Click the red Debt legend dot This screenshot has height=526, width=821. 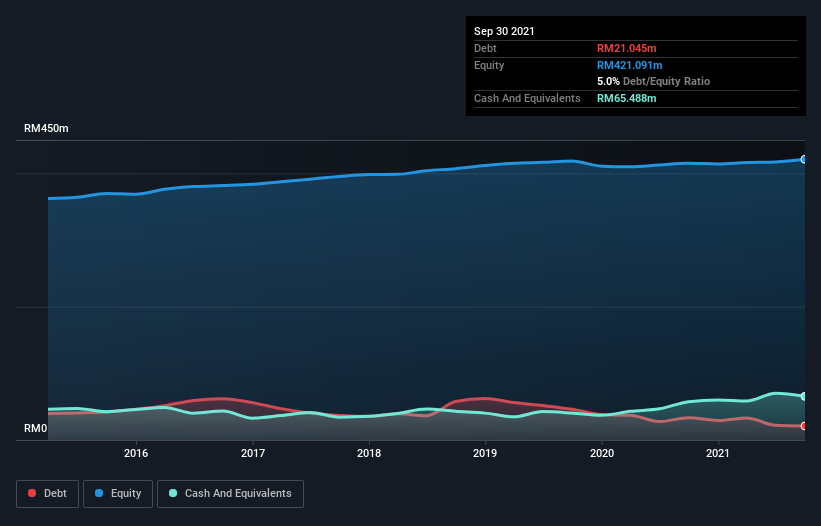[32, 493]
